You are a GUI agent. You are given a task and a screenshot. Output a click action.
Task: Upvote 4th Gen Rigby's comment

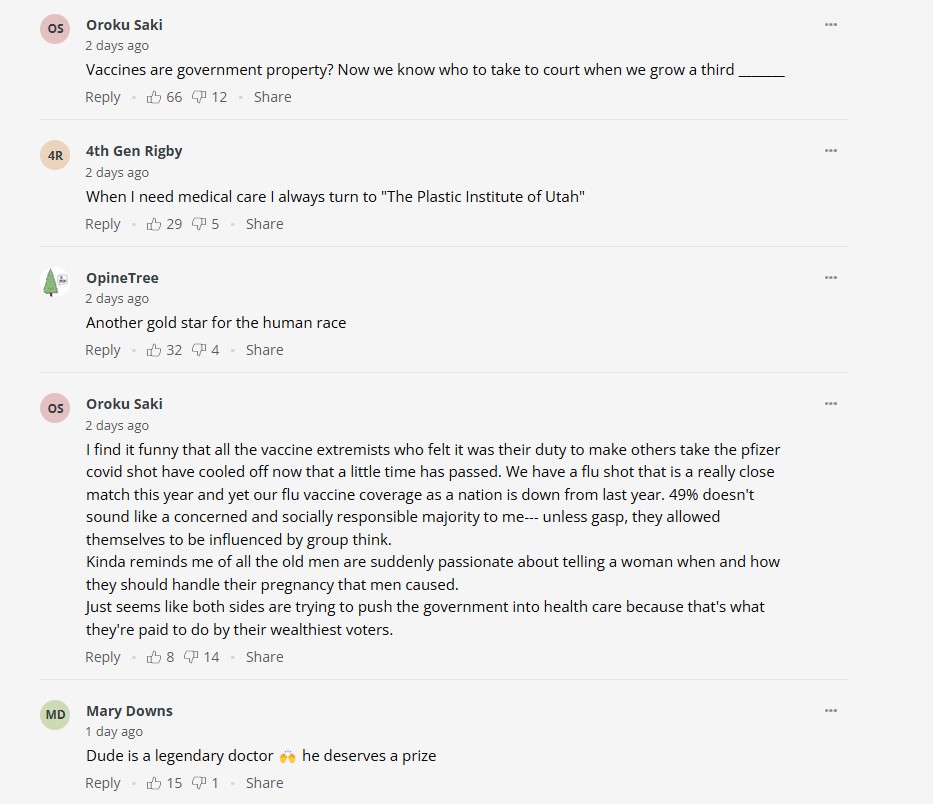click(x=154, y=224)
